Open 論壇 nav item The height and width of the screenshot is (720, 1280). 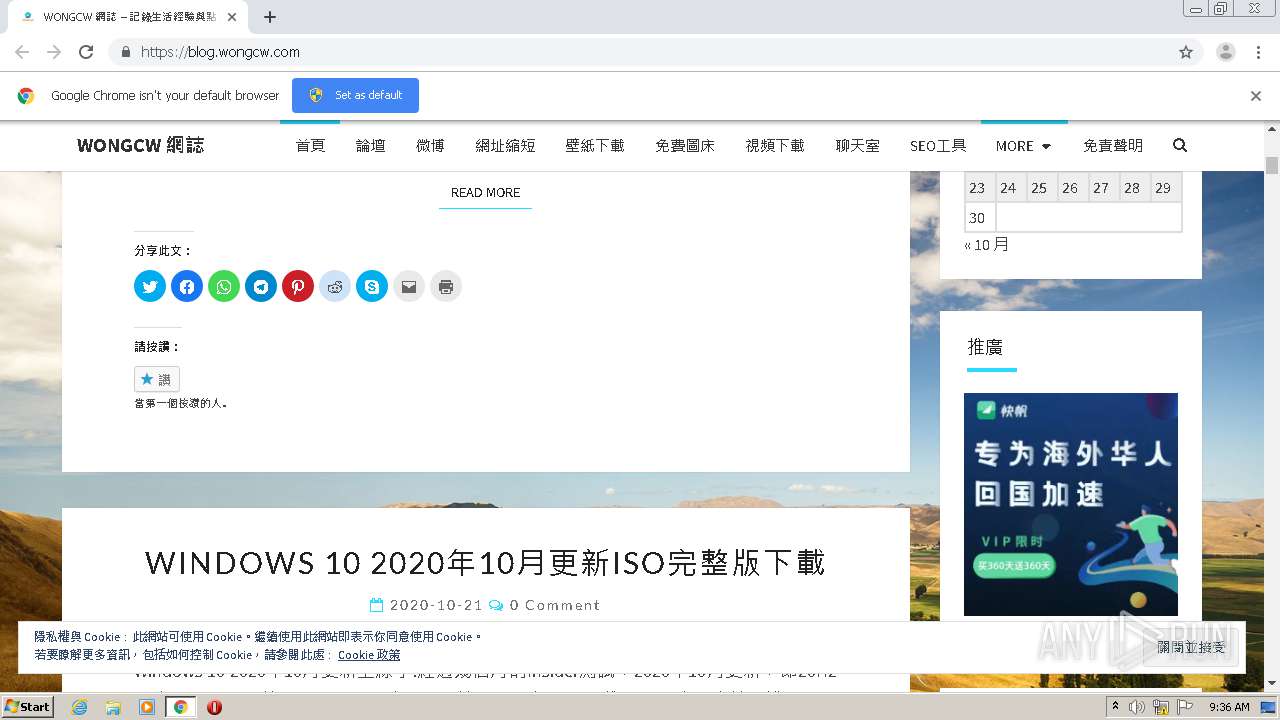click(x=370, y=146)
